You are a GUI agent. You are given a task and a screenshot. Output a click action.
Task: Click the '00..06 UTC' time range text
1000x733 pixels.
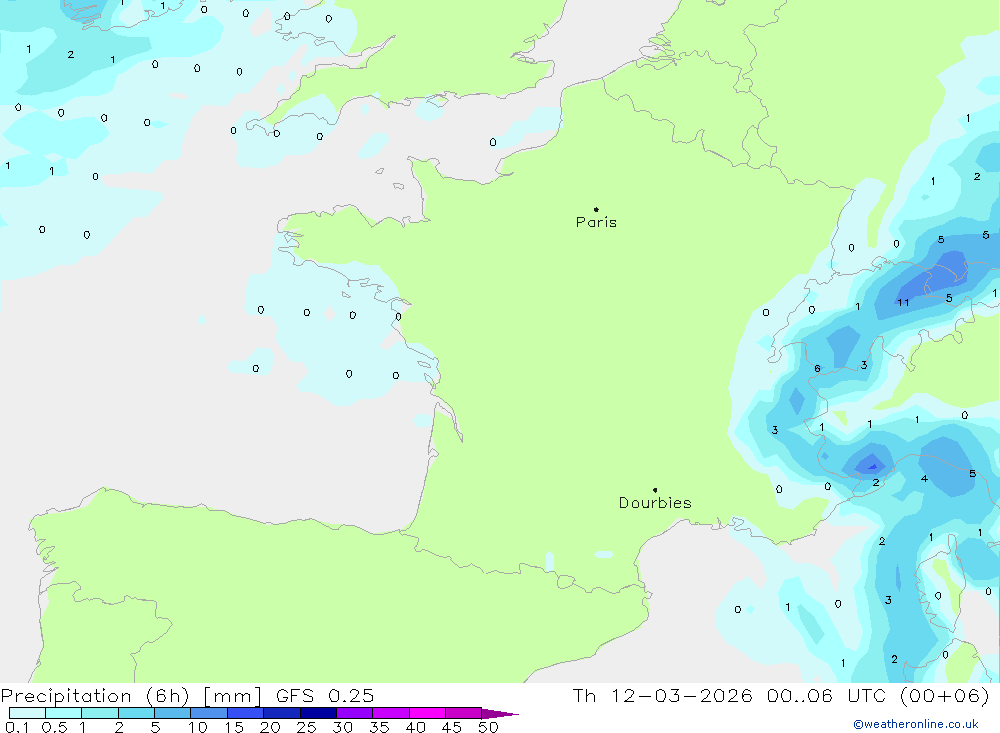[827, 695]
